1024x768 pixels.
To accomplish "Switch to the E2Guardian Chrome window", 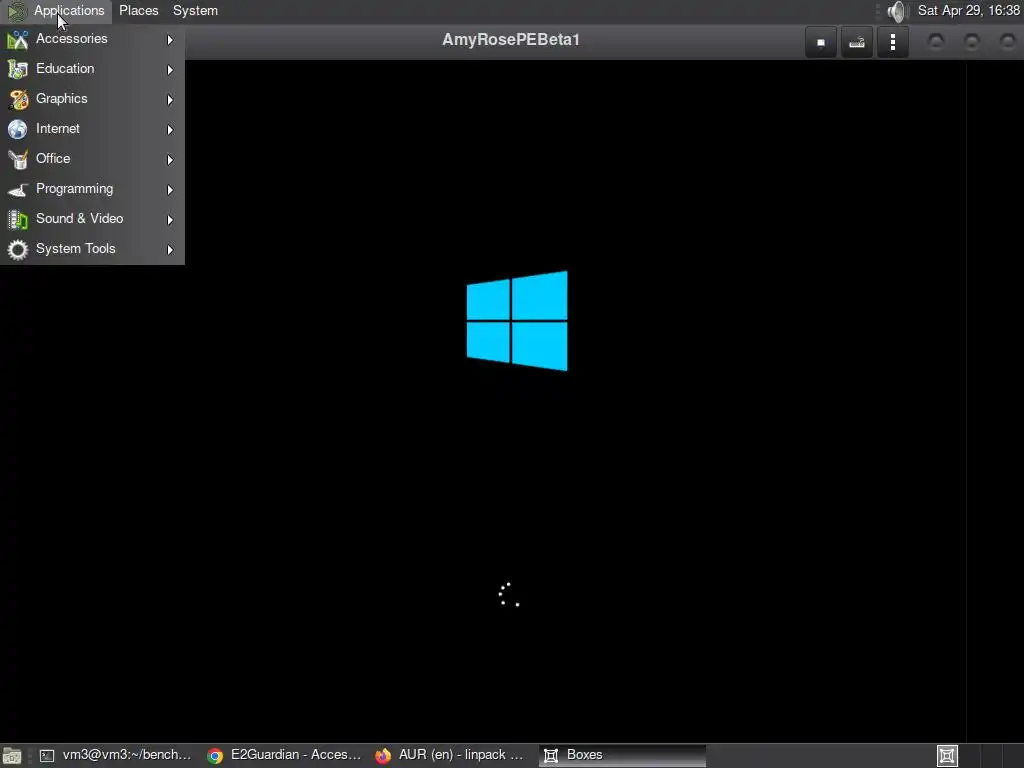I will [284, 755].
